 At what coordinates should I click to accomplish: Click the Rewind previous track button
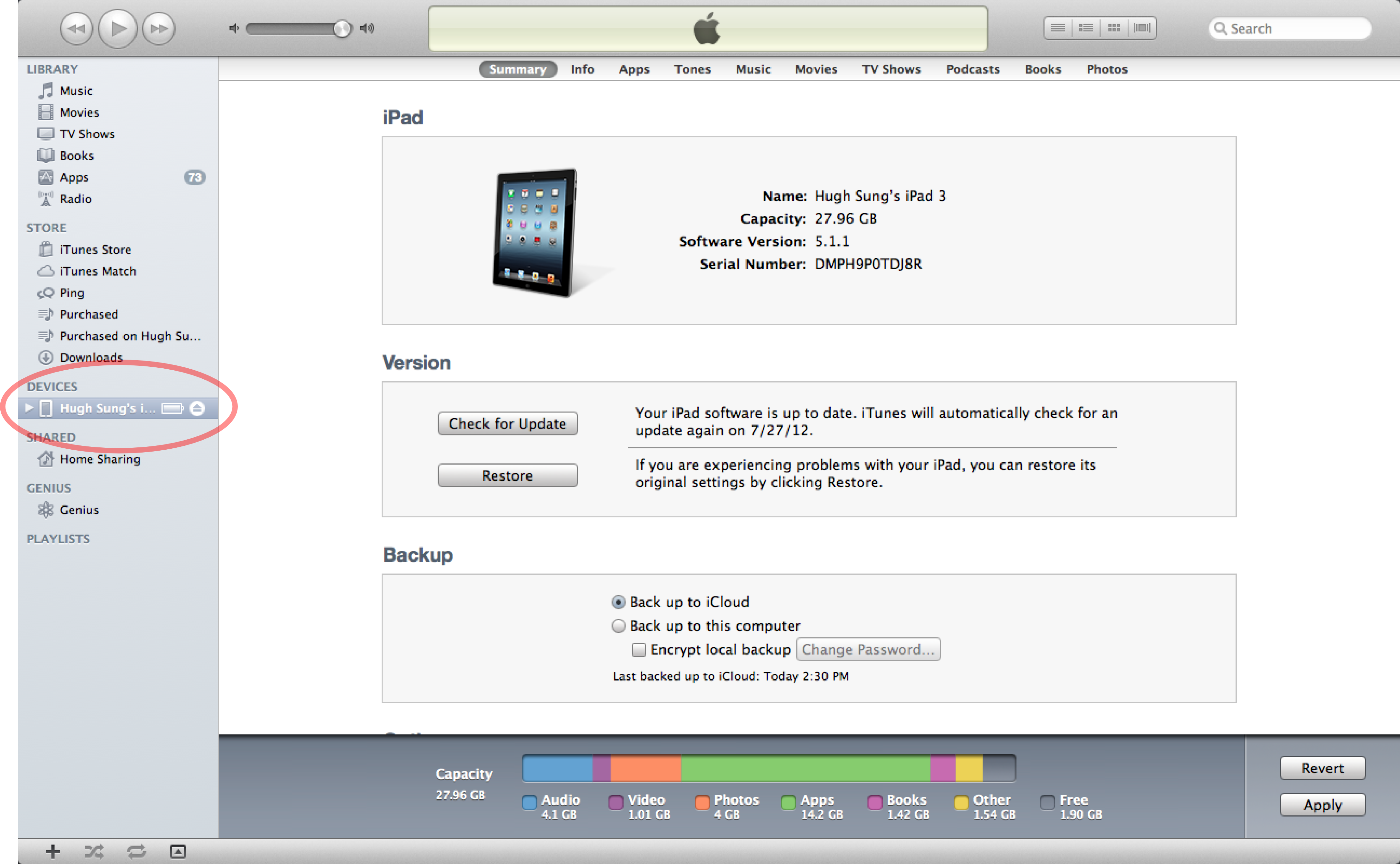pyautogui.click(x=76, y=28)
